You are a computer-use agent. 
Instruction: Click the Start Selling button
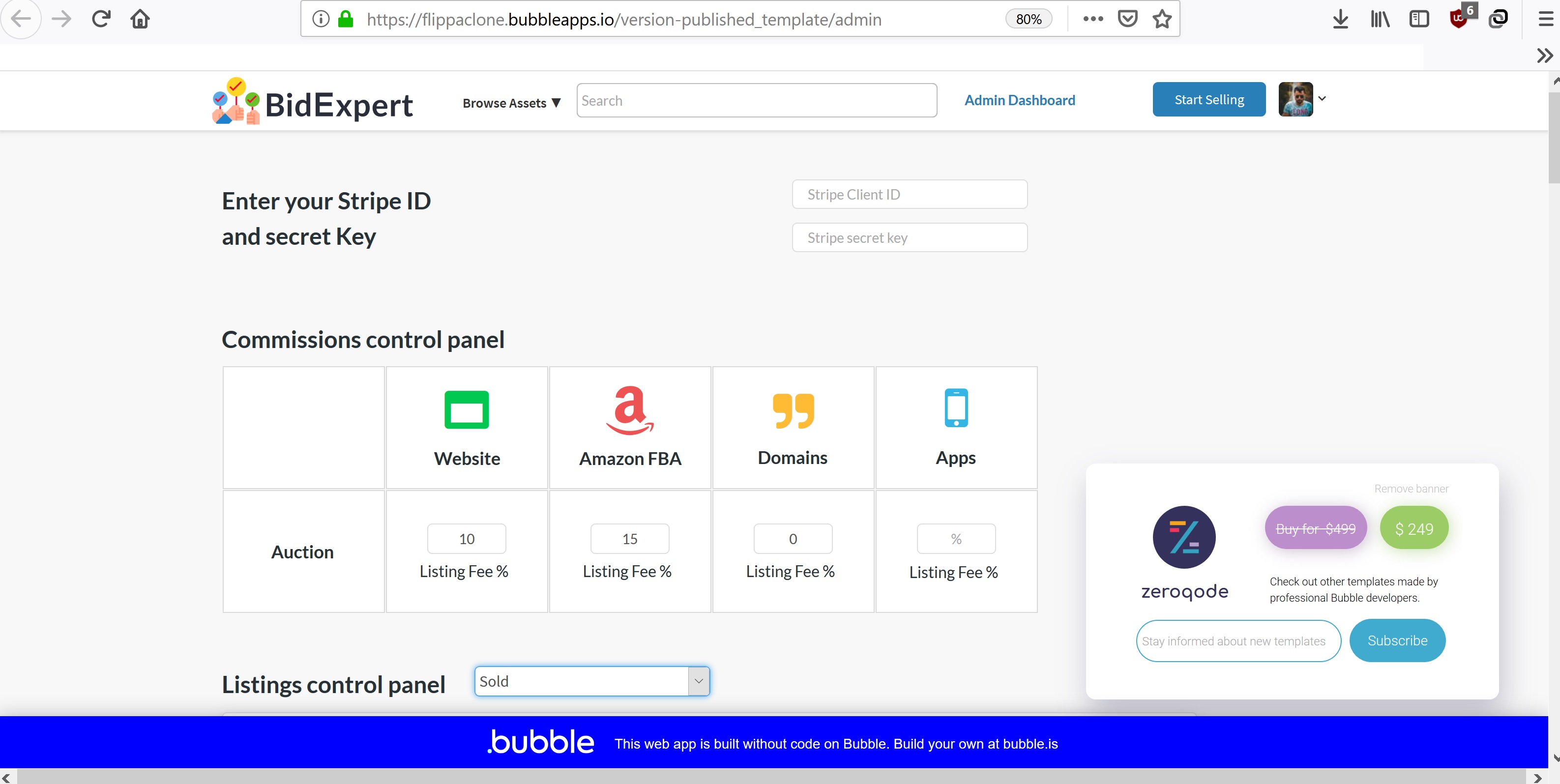[x=1208, y=99]
